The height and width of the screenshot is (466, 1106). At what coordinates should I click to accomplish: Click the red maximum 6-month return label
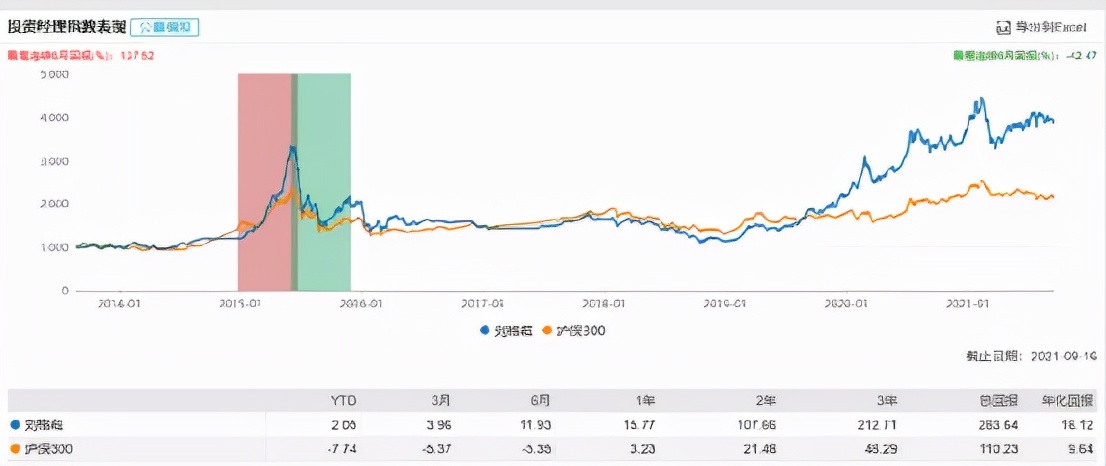(x=80, y=56)
